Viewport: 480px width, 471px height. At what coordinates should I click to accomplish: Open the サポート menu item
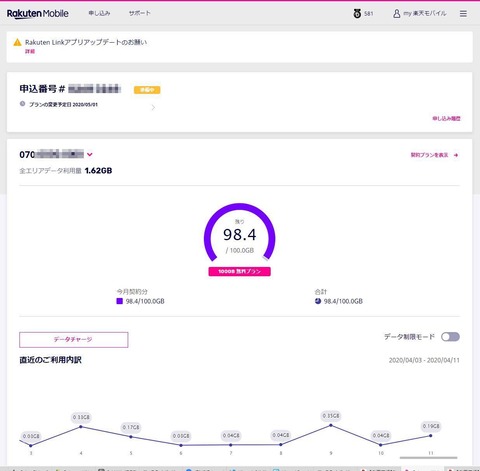[140, 13]
